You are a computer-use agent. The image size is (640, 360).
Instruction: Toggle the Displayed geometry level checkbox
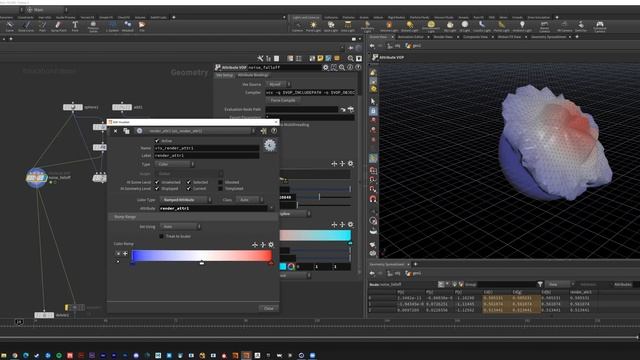point(157,189)
